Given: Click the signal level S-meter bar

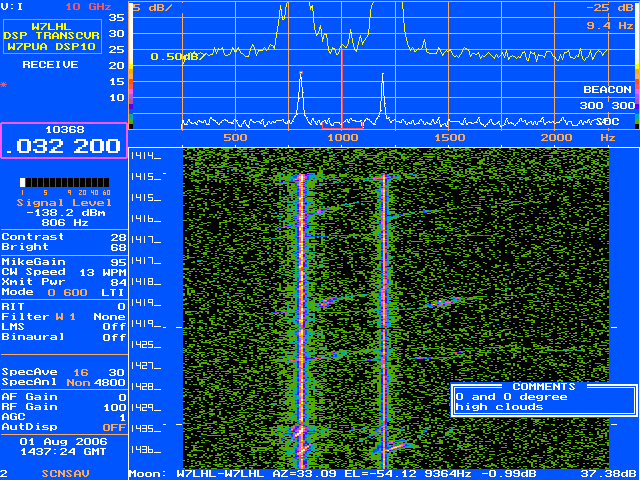Looking at the screenshot, I should pyautogui.click(x=64, y=182).
